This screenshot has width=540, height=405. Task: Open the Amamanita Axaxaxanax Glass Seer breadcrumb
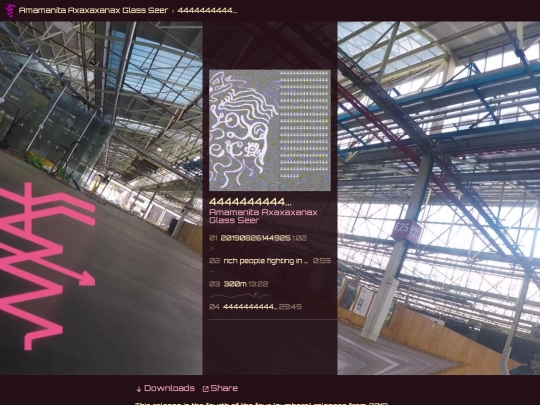(93, 10)
